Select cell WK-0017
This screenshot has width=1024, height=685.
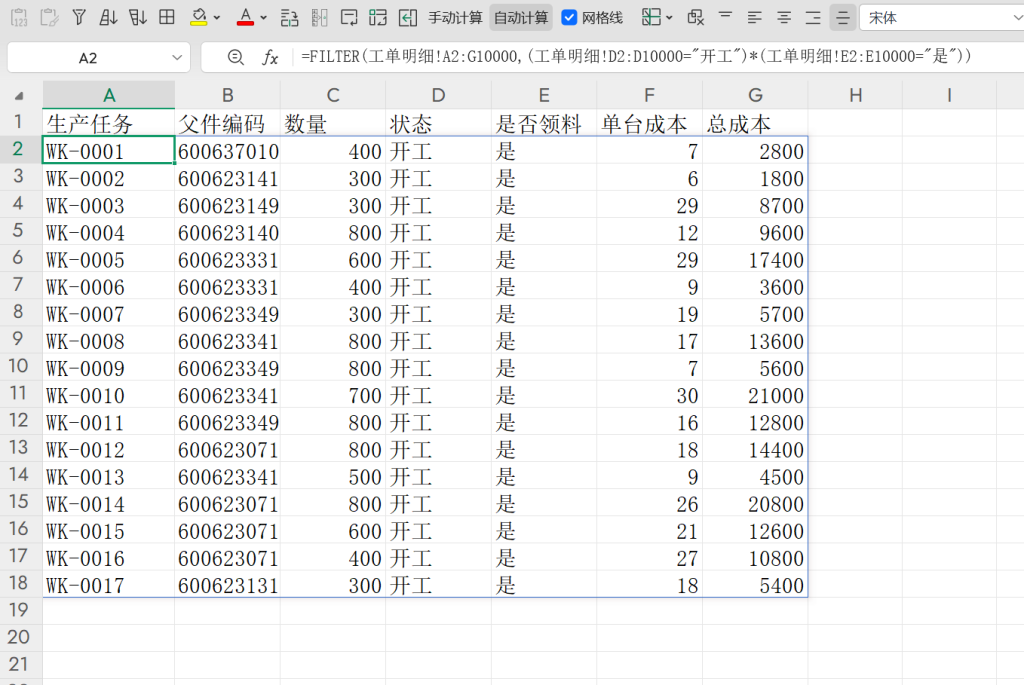click(x=109, y=584)
